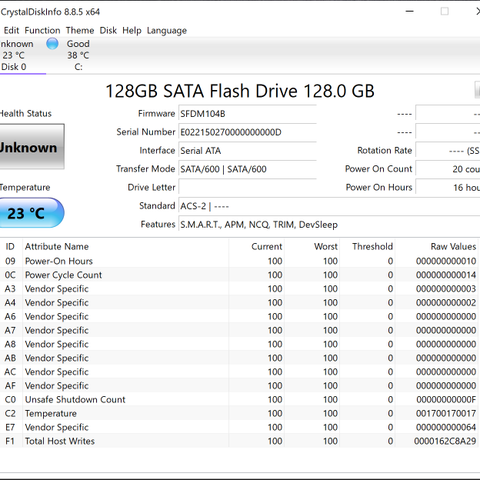The height and width of the screenshot is (480, 480).
Task: Open the Theme menu
Action: [80, 30]
